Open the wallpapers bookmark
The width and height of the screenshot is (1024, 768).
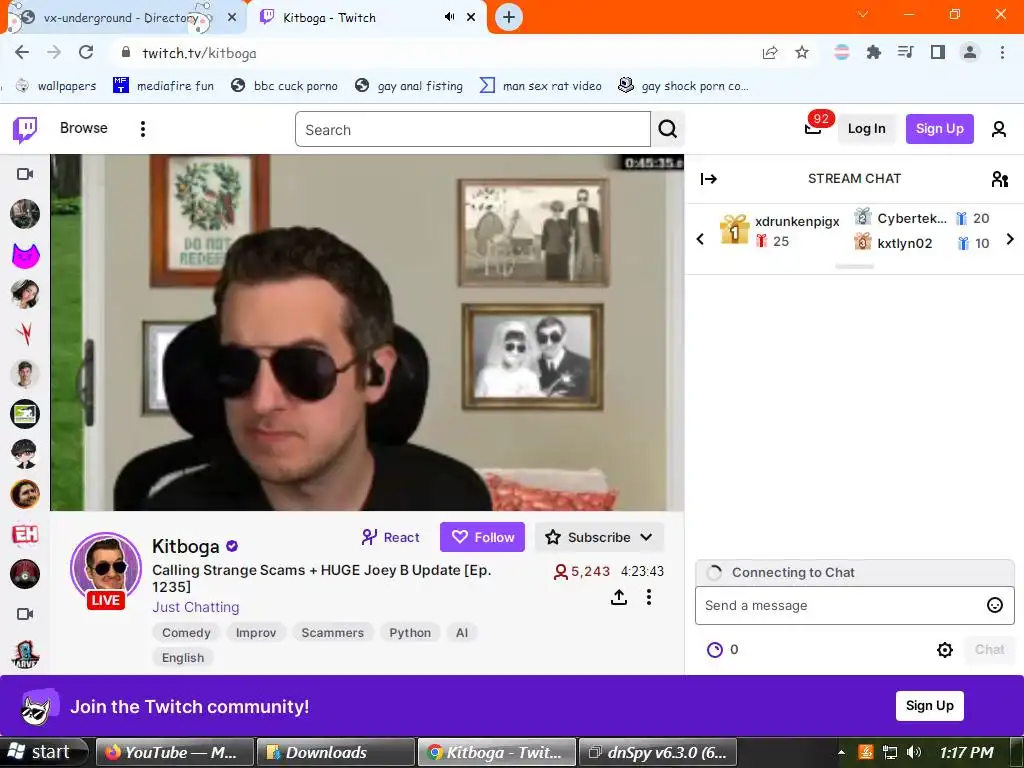56,86
